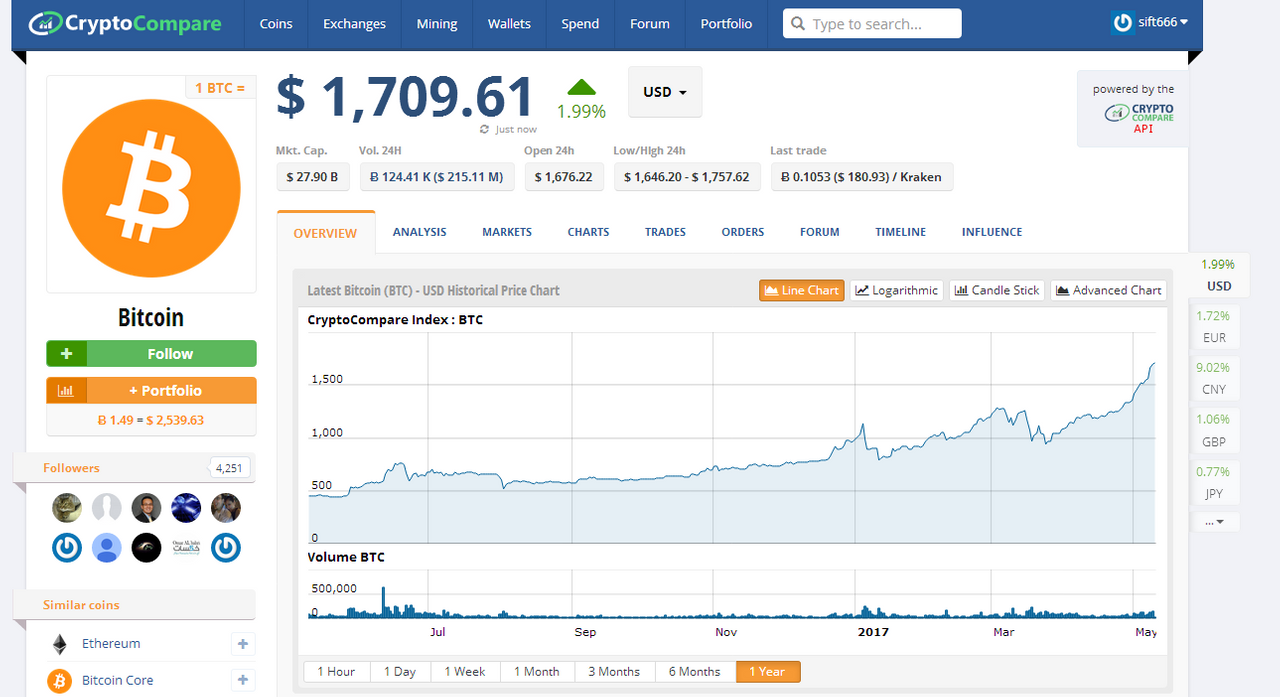Switch to Candle Stick chart view

(996, 290)
